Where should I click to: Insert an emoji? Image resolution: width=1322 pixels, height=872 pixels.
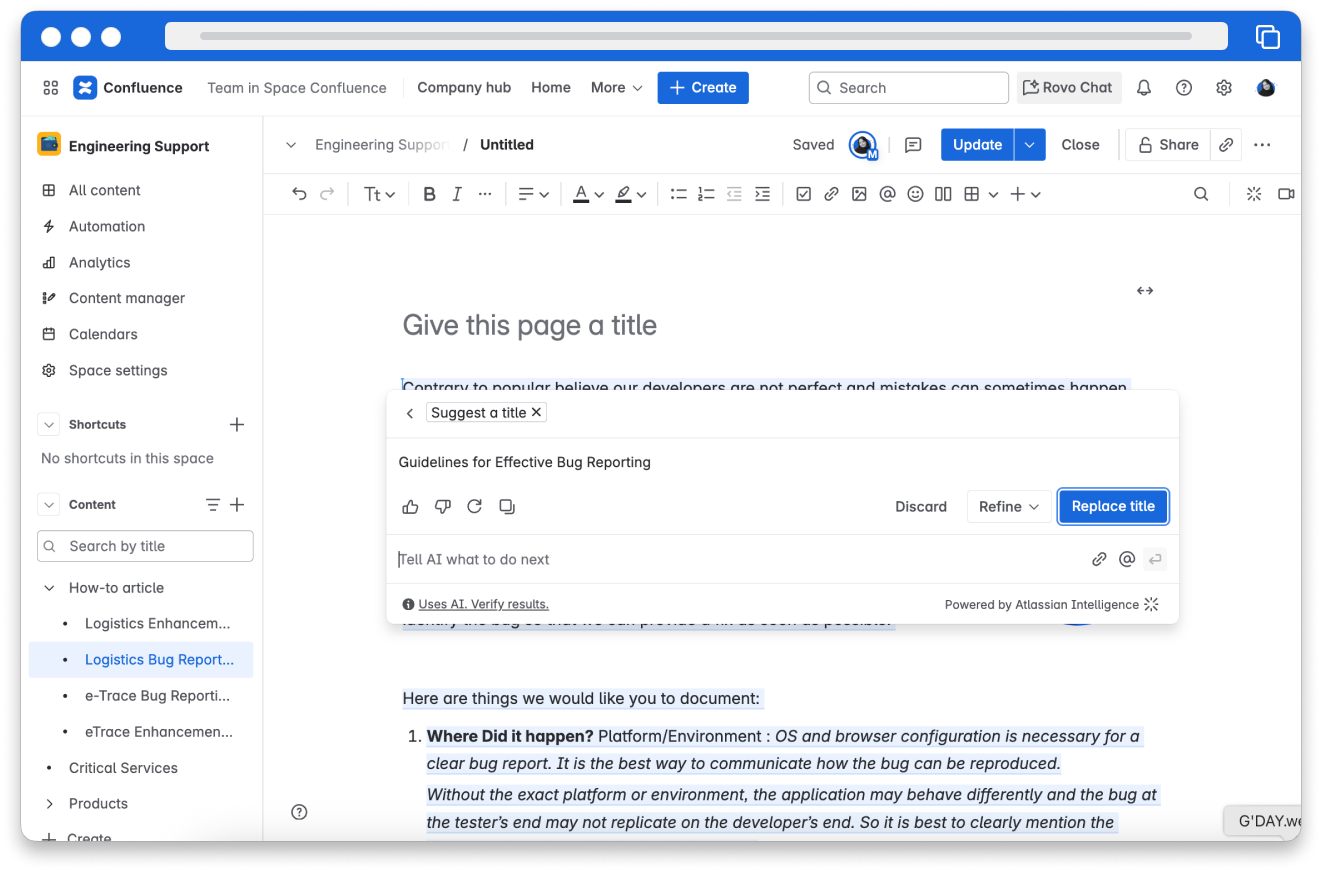pos(915,195)
